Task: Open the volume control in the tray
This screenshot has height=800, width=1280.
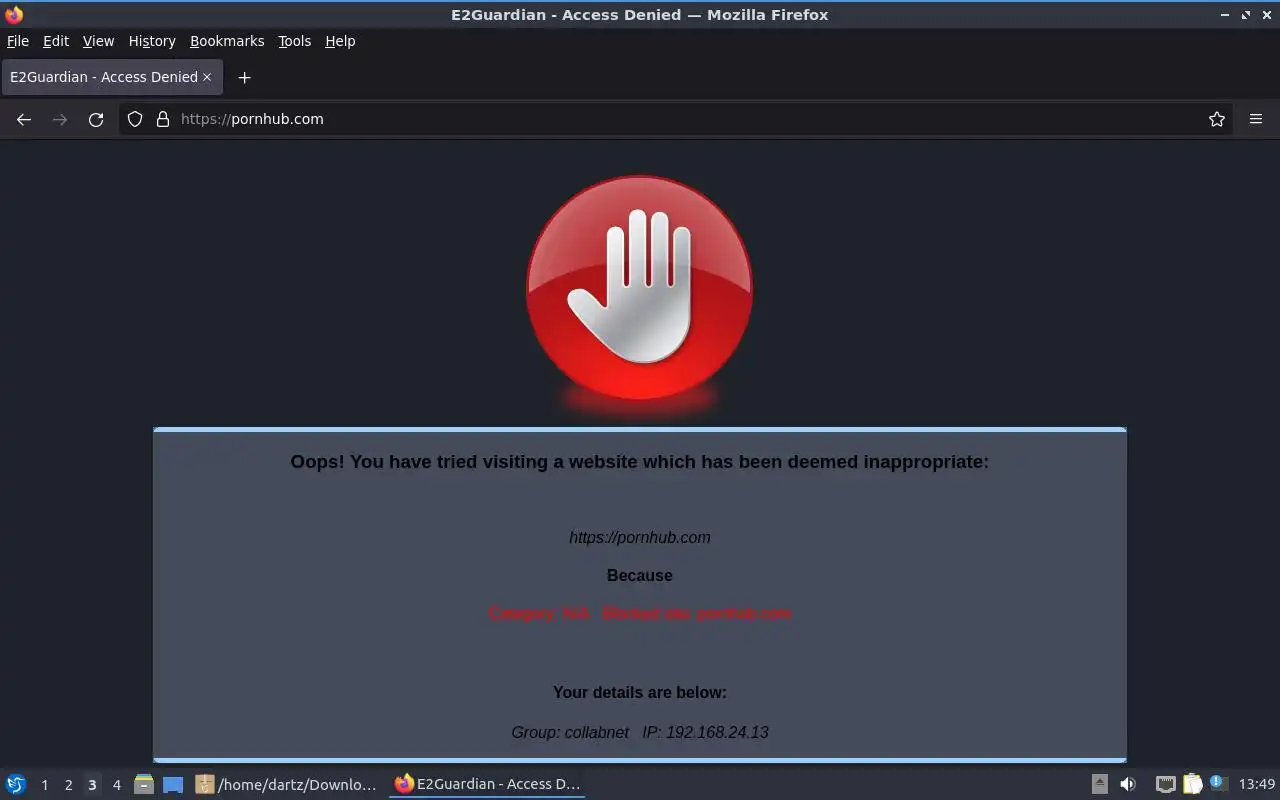Action: point(1128,784)
